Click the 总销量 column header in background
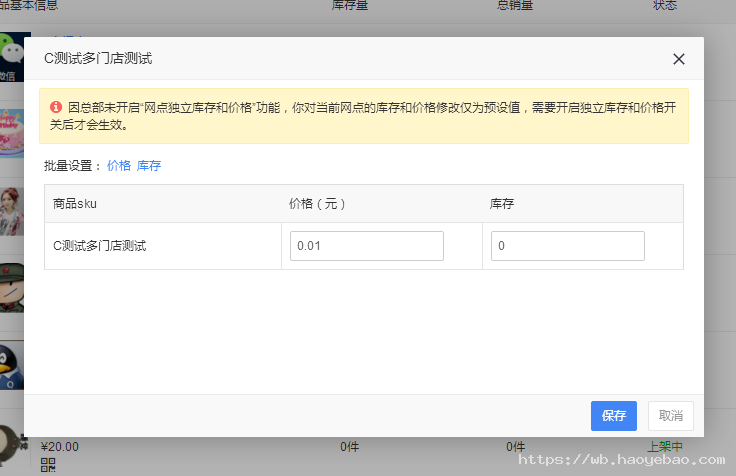The width and height of the screenshot is (736, 476). [x=515, y=6]
